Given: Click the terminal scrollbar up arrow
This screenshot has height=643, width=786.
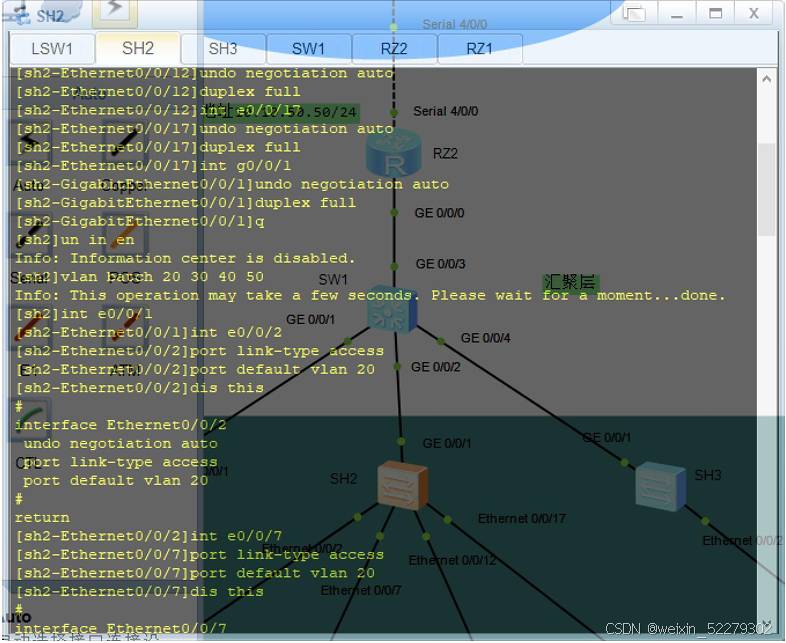Looking at the screenshot, I should pyautogui.click(x=766, y=79).
